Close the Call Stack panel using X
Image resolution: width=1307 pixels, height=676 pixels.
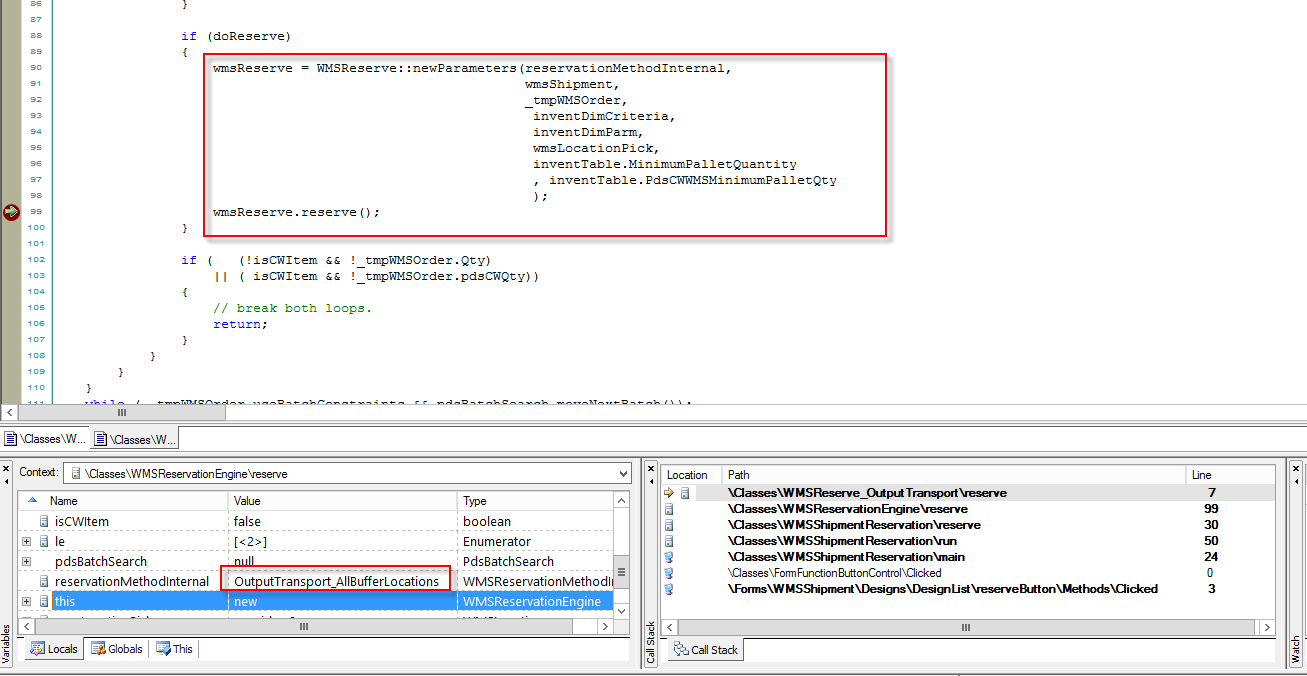[x=651, y=469]
